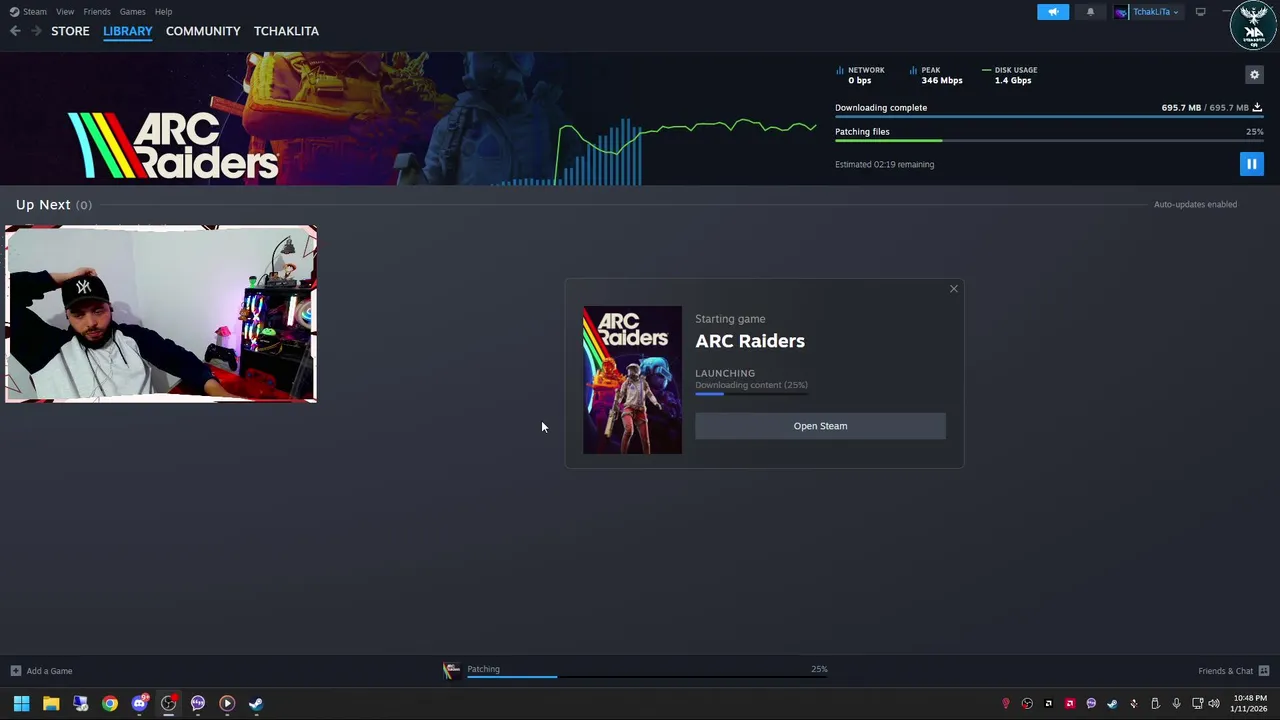This screenshot has width=1280, height=720.
Task: Click the microphone tray icon
Action: 1176,703
